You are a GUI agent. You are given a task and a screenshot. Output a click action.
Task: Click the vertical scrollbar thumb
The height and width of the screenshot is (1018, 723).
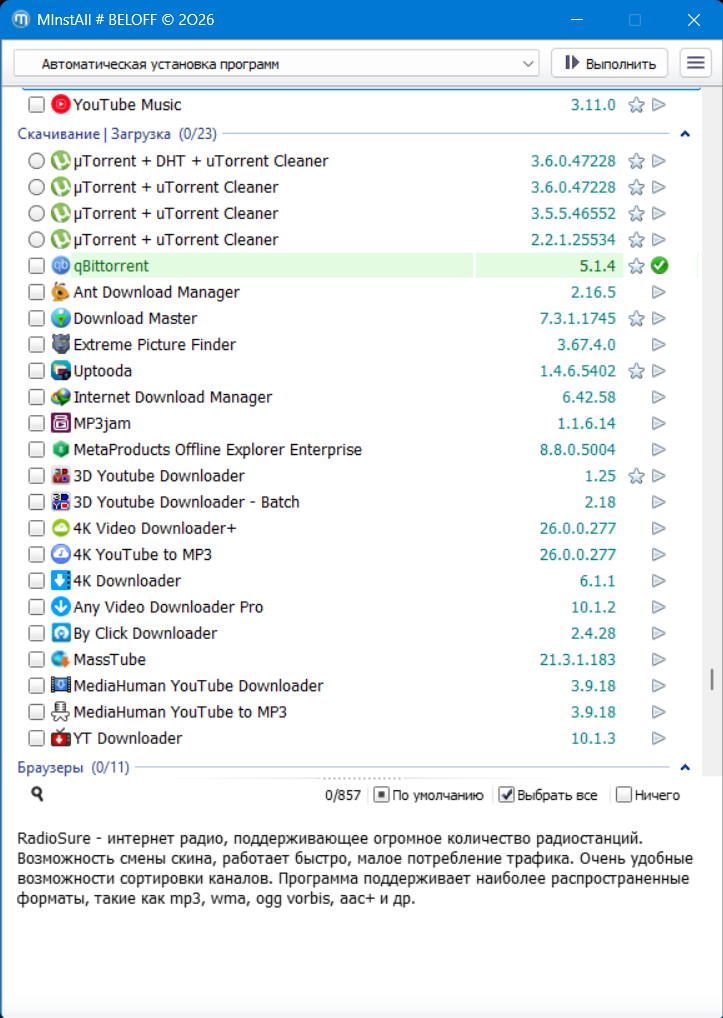(x=712, y=680)
